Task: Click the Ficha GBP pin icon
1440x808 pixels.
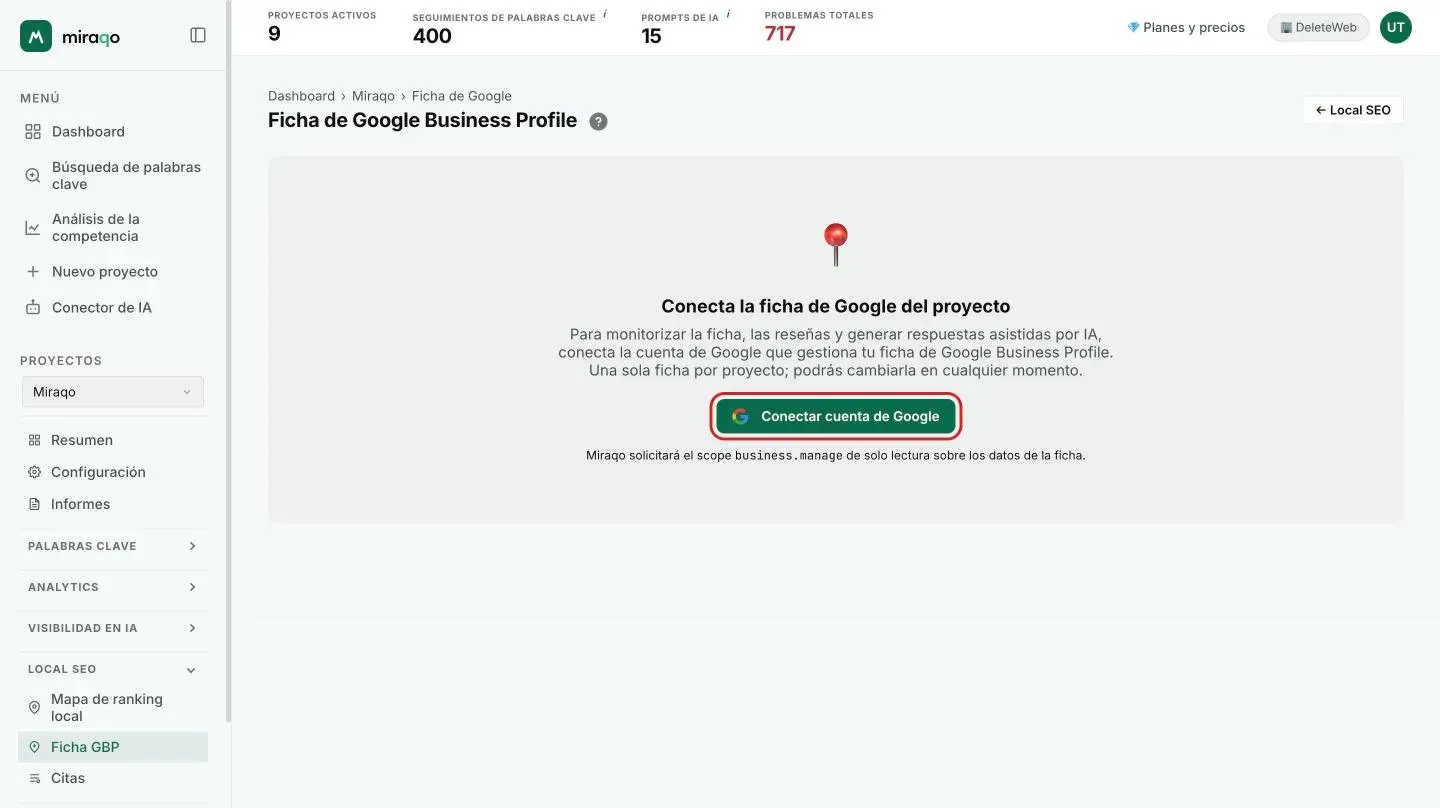Action: coord(35,747)
